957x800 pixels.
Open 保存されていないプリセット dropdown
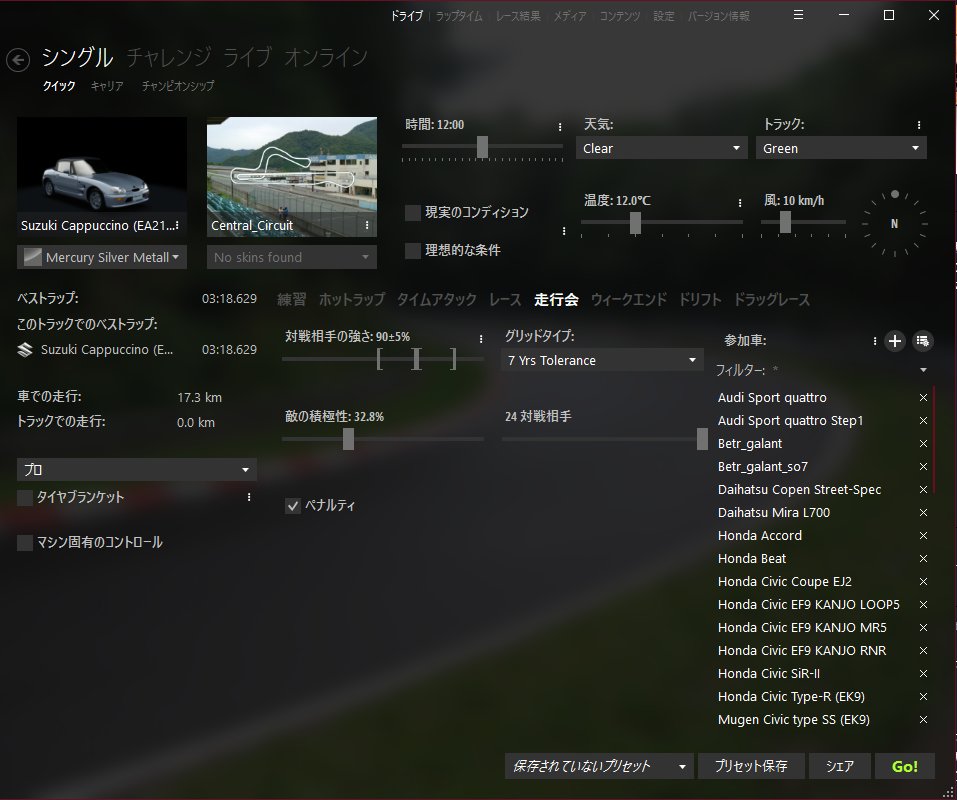(x=599, y=766)
